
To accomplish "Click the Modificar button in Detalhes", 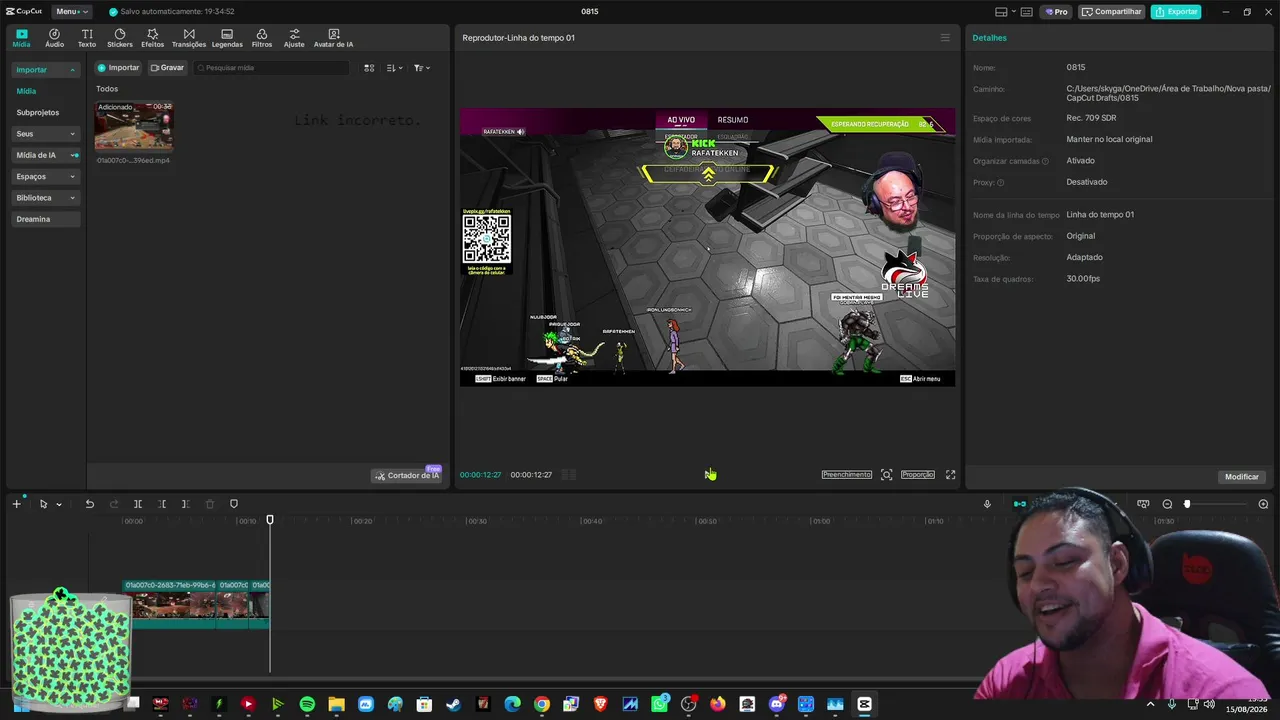I will tap(1242, 477).
